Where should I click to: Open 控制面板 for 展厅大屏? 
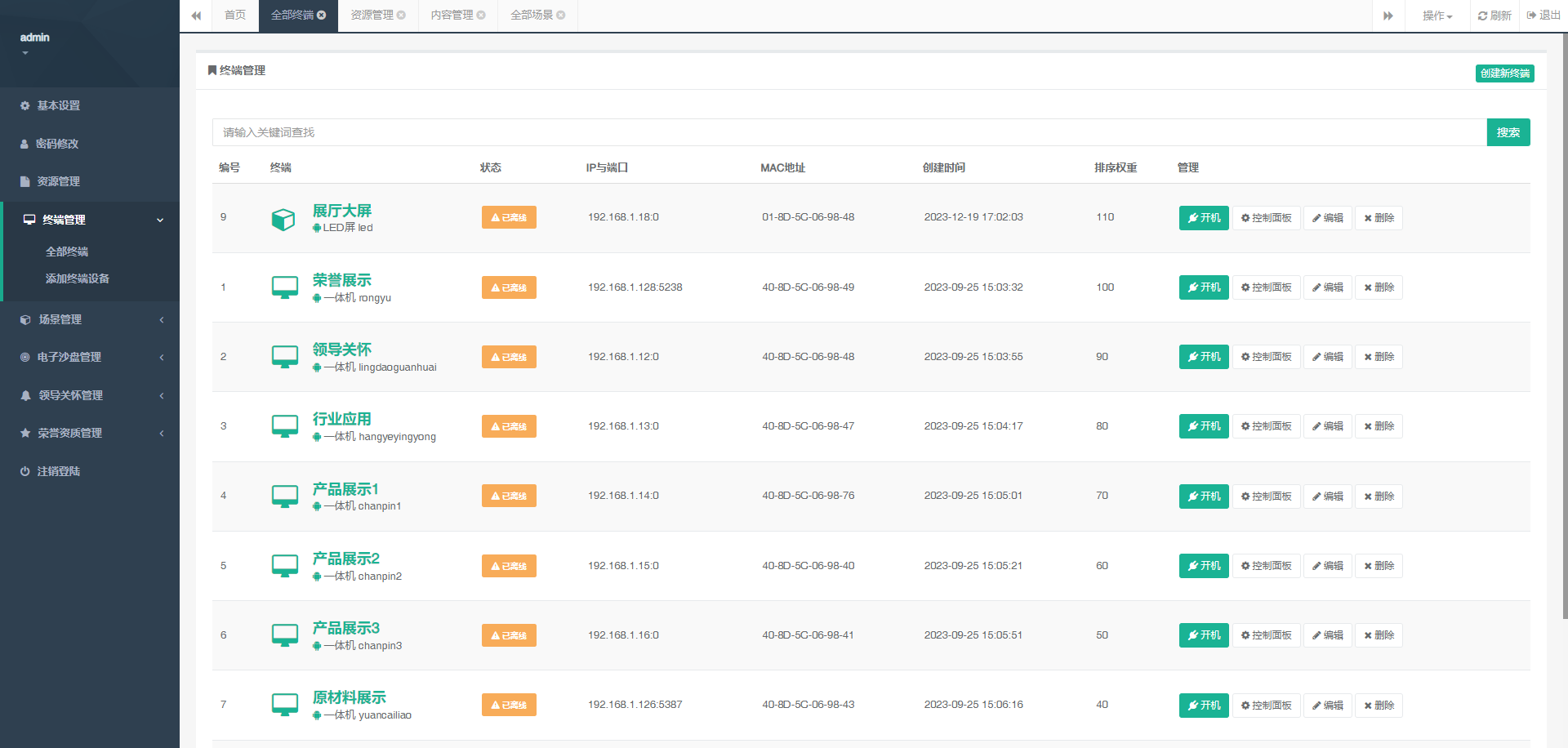click(1266, 218)
